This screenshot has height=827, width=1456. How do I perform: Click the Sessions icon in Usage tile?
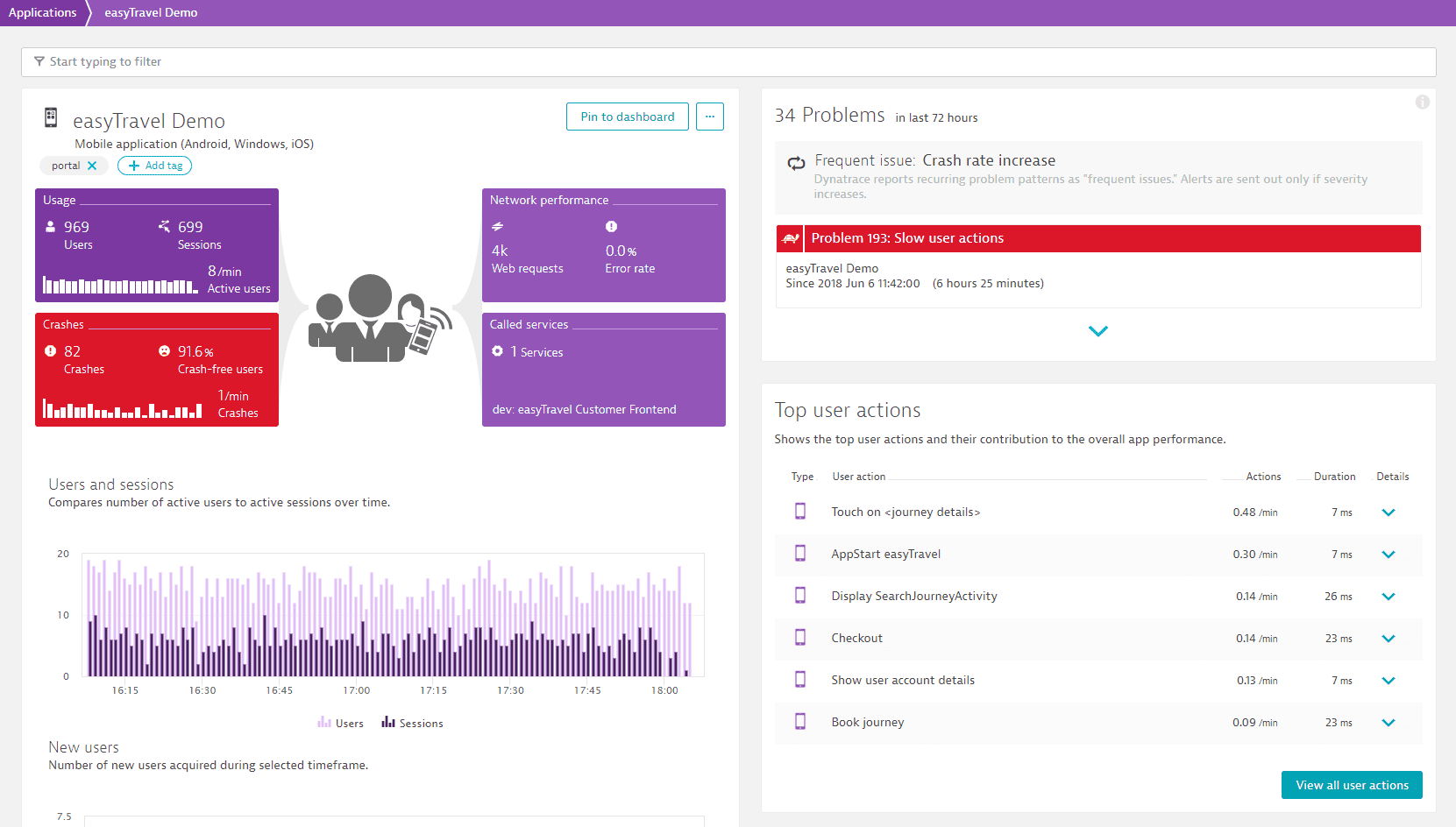pyautogui.click(x=164, y=226)
